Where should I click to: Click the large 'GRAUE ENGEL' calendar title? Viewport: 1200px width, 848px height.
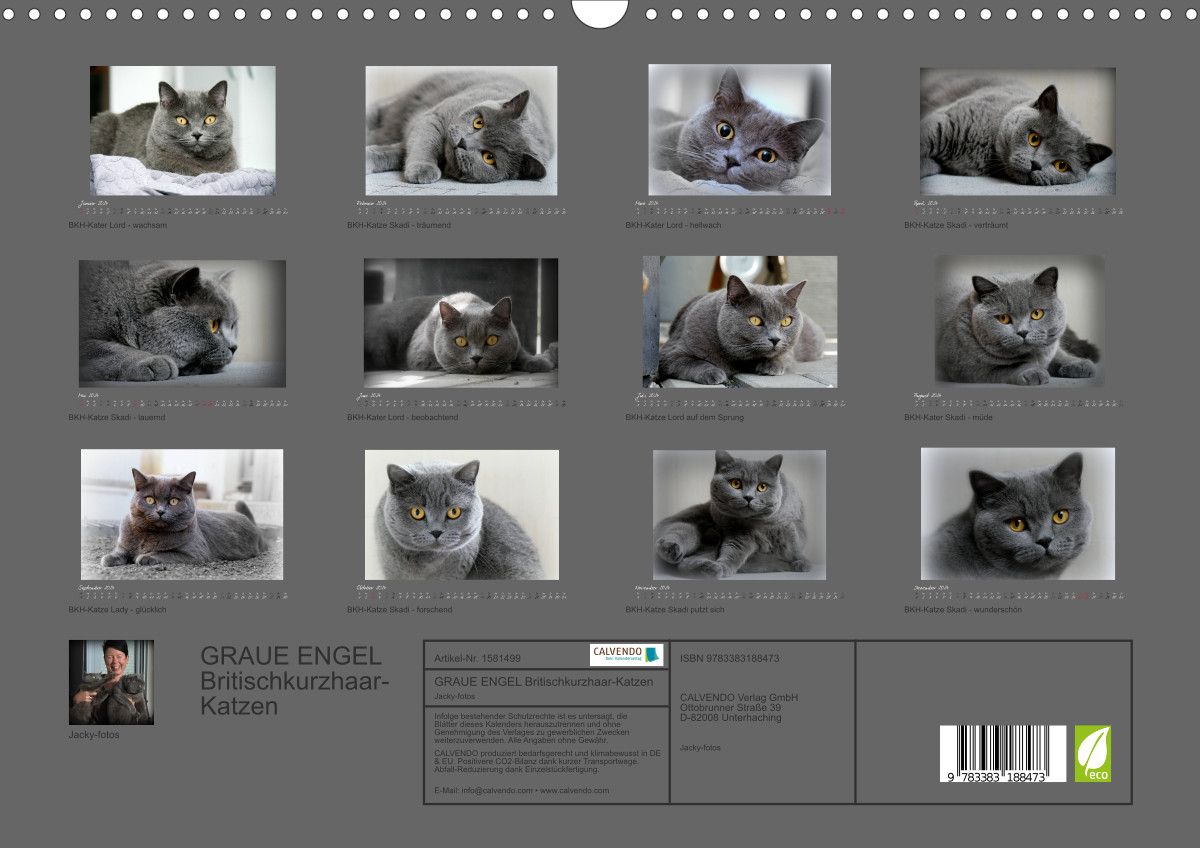point(291,656)
